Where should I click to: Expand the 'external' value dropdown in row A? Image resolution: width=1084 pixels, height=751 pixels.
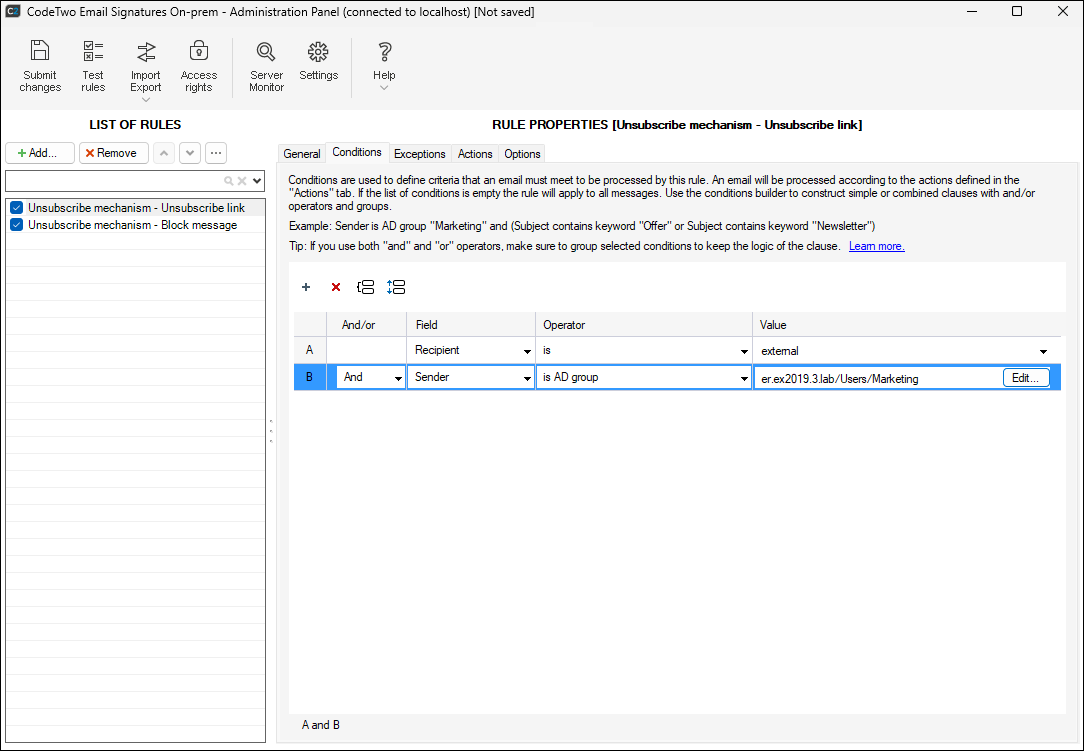tap(1043, 351)
